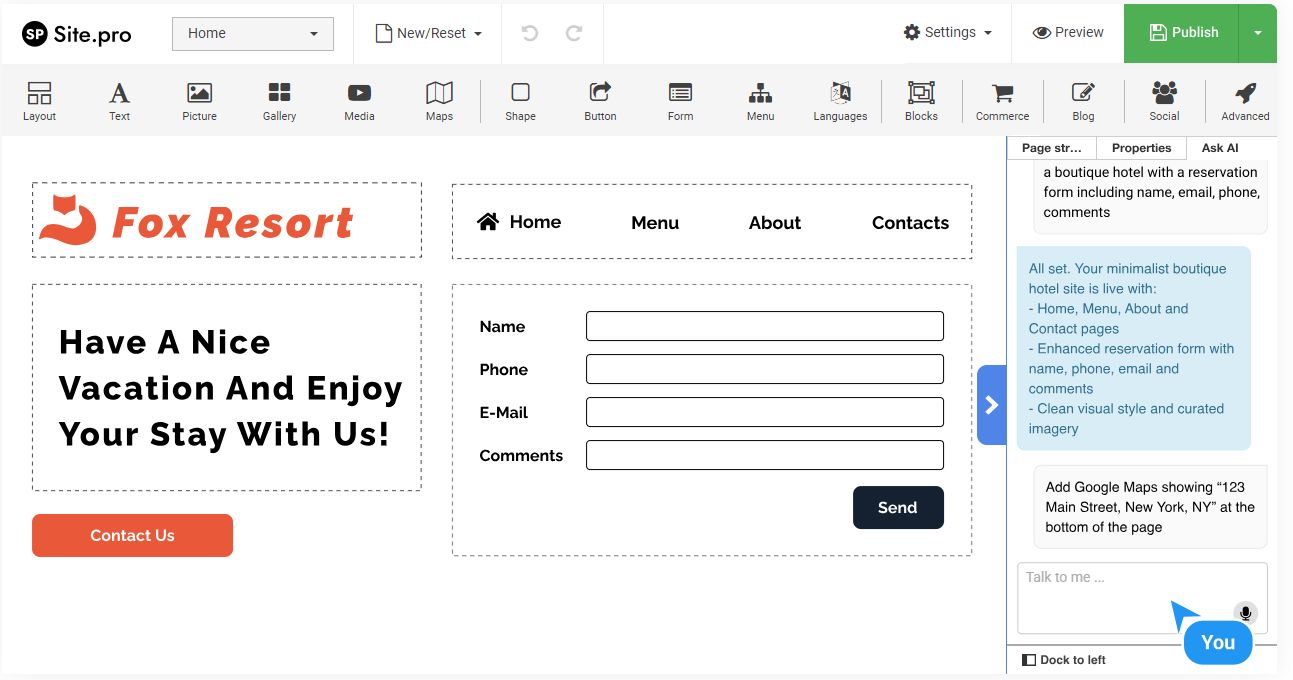This screenshot has width=1293, height=680.
Task: Open the Languages tool
Action: pos(840,101)
